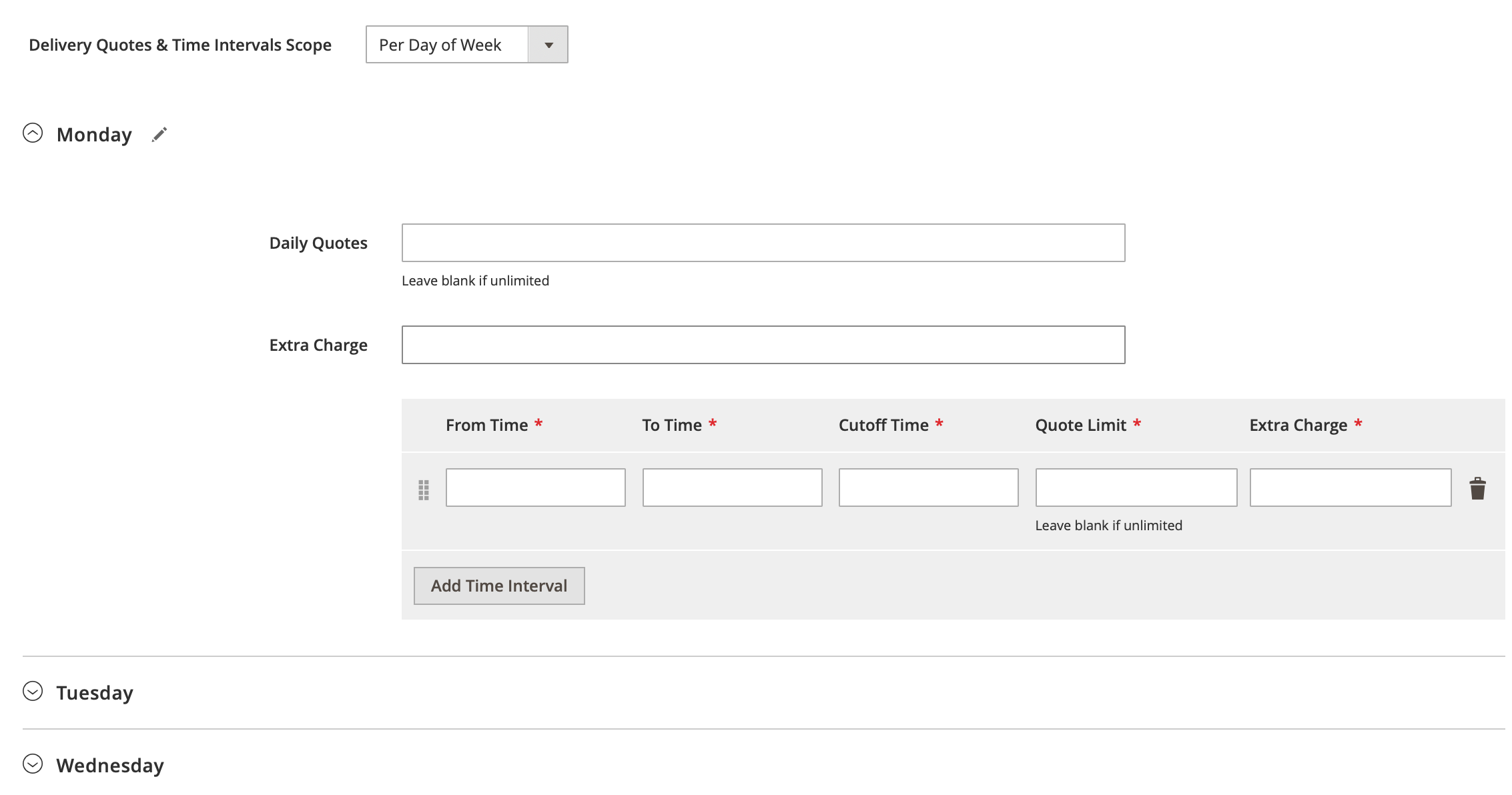Click the Wednesday section title
The height and width of the screenshot is (795, 1512).
(x=110, y=766)
